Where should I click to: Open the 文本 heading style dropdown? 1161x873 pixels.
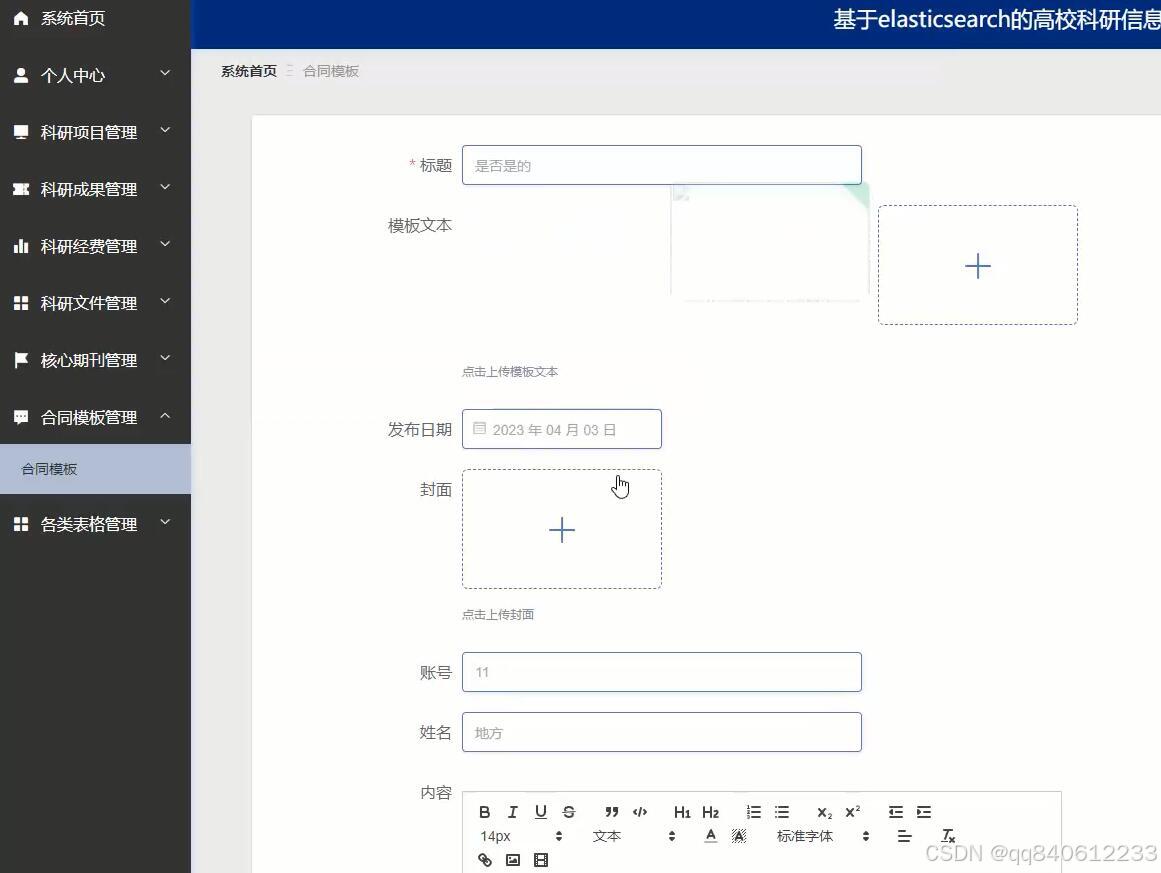pyautogui.click(x=634, y=836)
